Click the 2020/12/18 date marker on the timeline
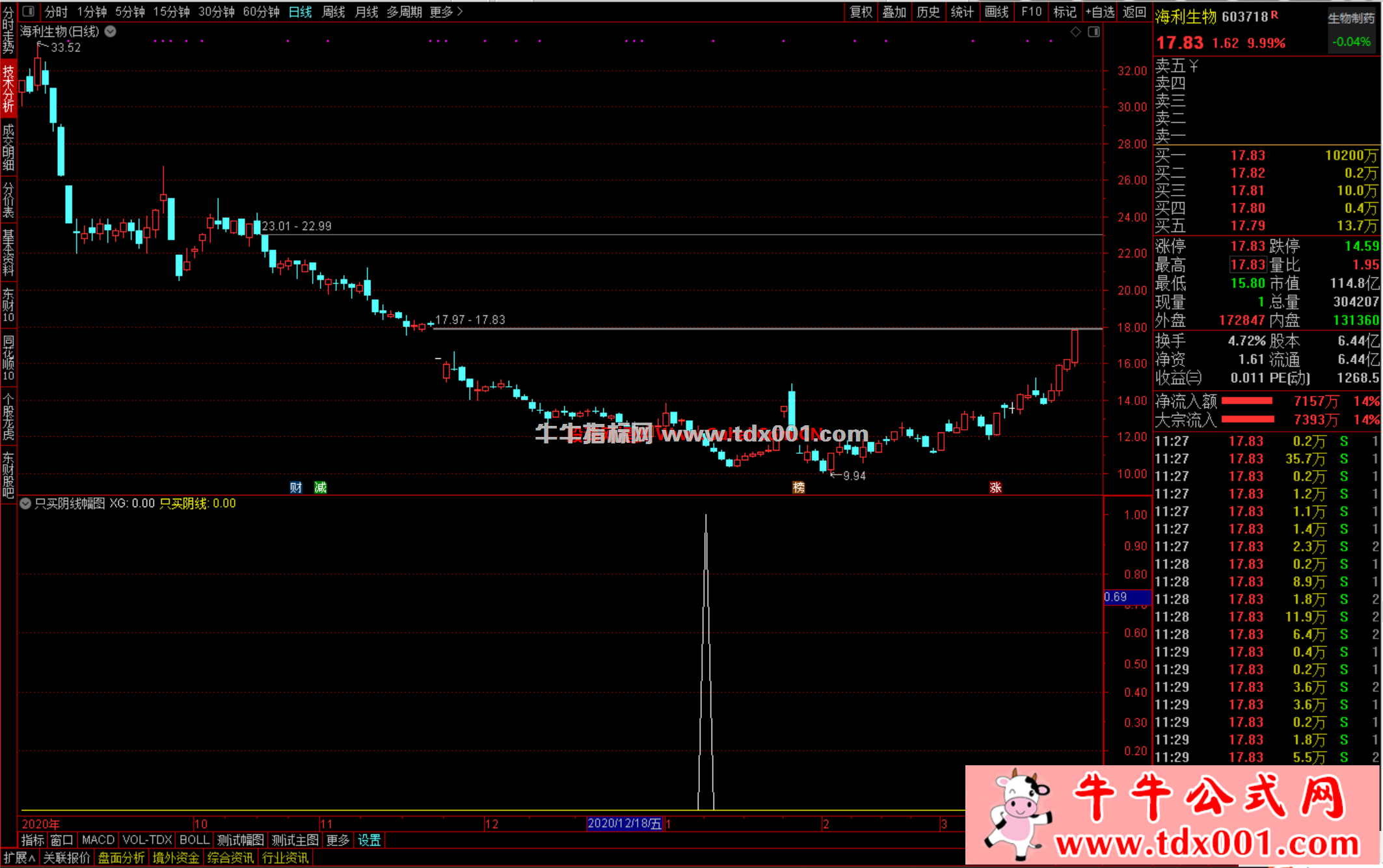This screenshot has width=1383, height=868. coord(624,824)
